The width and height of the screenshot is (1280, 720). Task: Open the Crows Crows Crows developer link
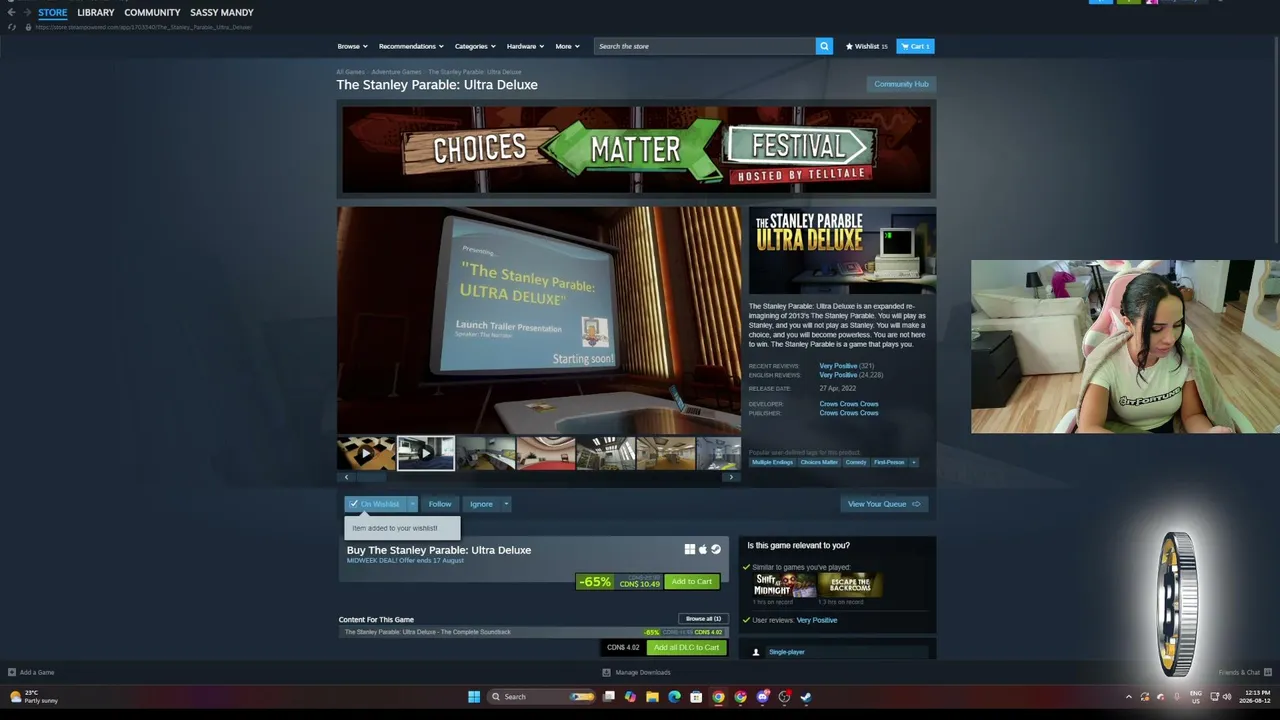(849, 404)
